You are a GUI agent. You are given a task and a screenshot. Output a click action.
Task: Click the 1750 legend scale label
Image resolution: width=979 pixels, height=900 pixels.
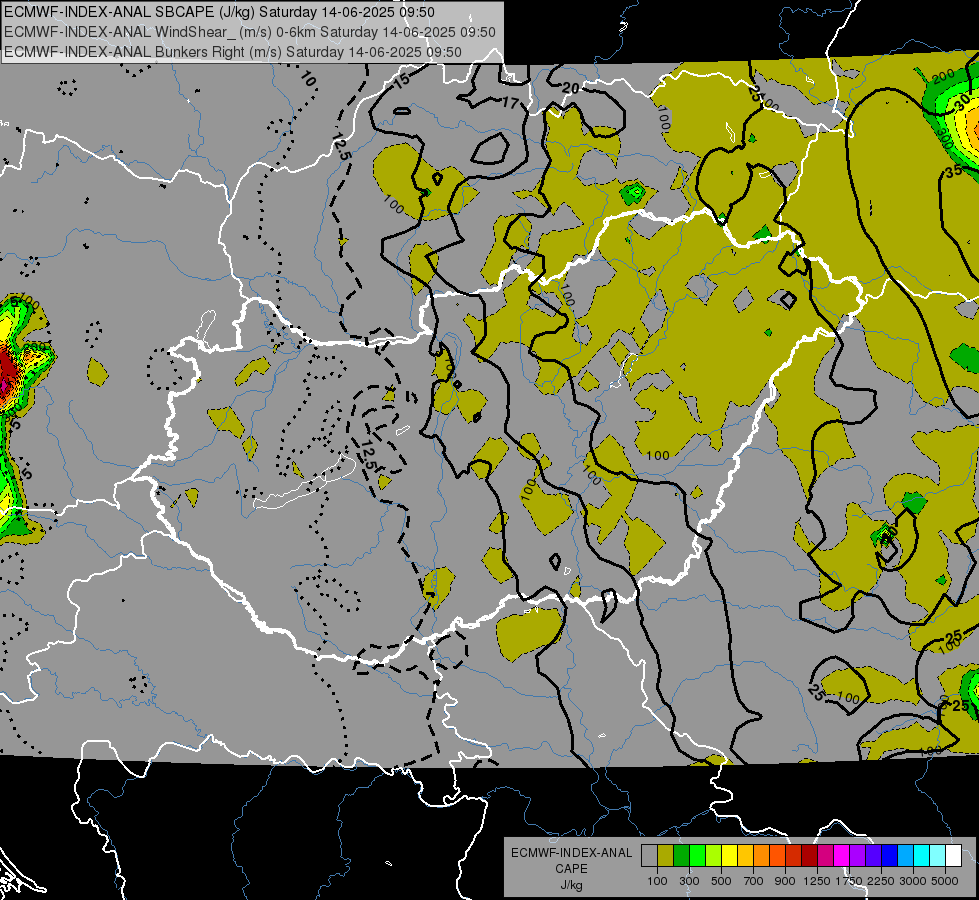click(849, 881)
